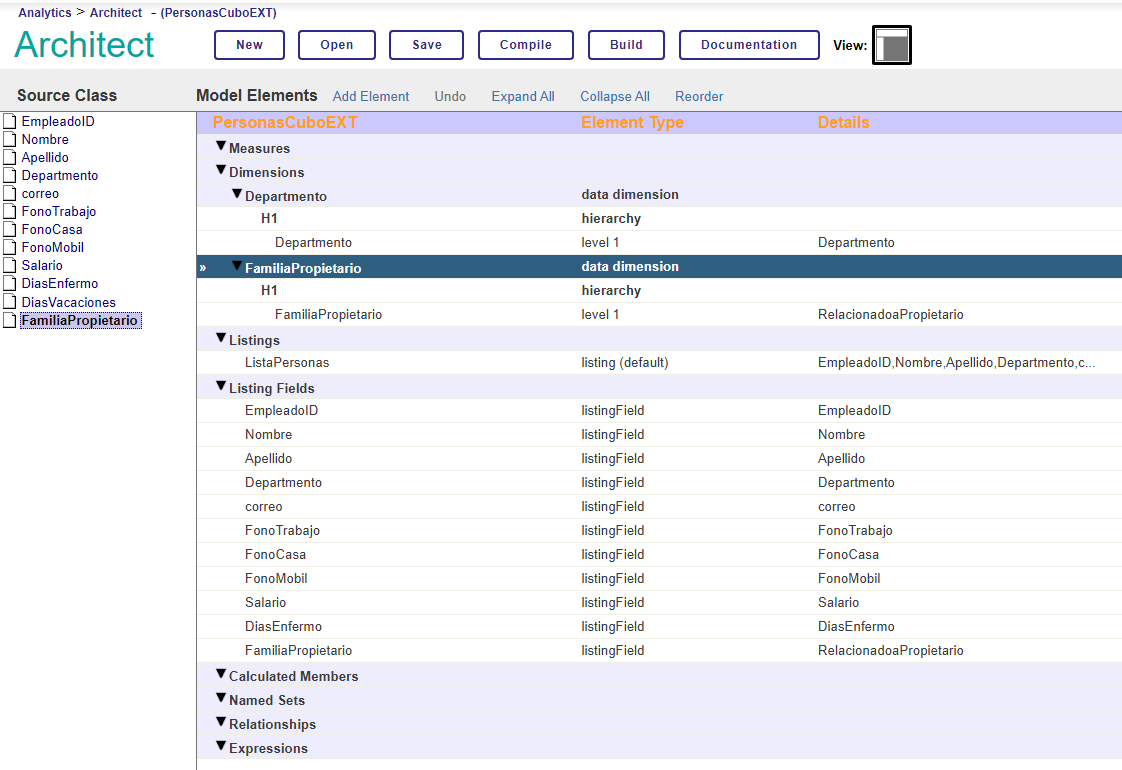Screen dimensions: 1122x770
Task: Click the EmpleadoID source class file icon
Action: (x=10, y=122)
